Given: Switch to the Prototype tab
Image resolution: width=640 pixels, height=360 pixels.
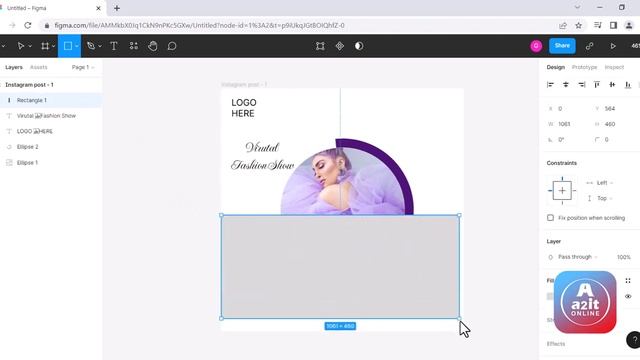Looking at the screenshot, I should pos(584,67).
